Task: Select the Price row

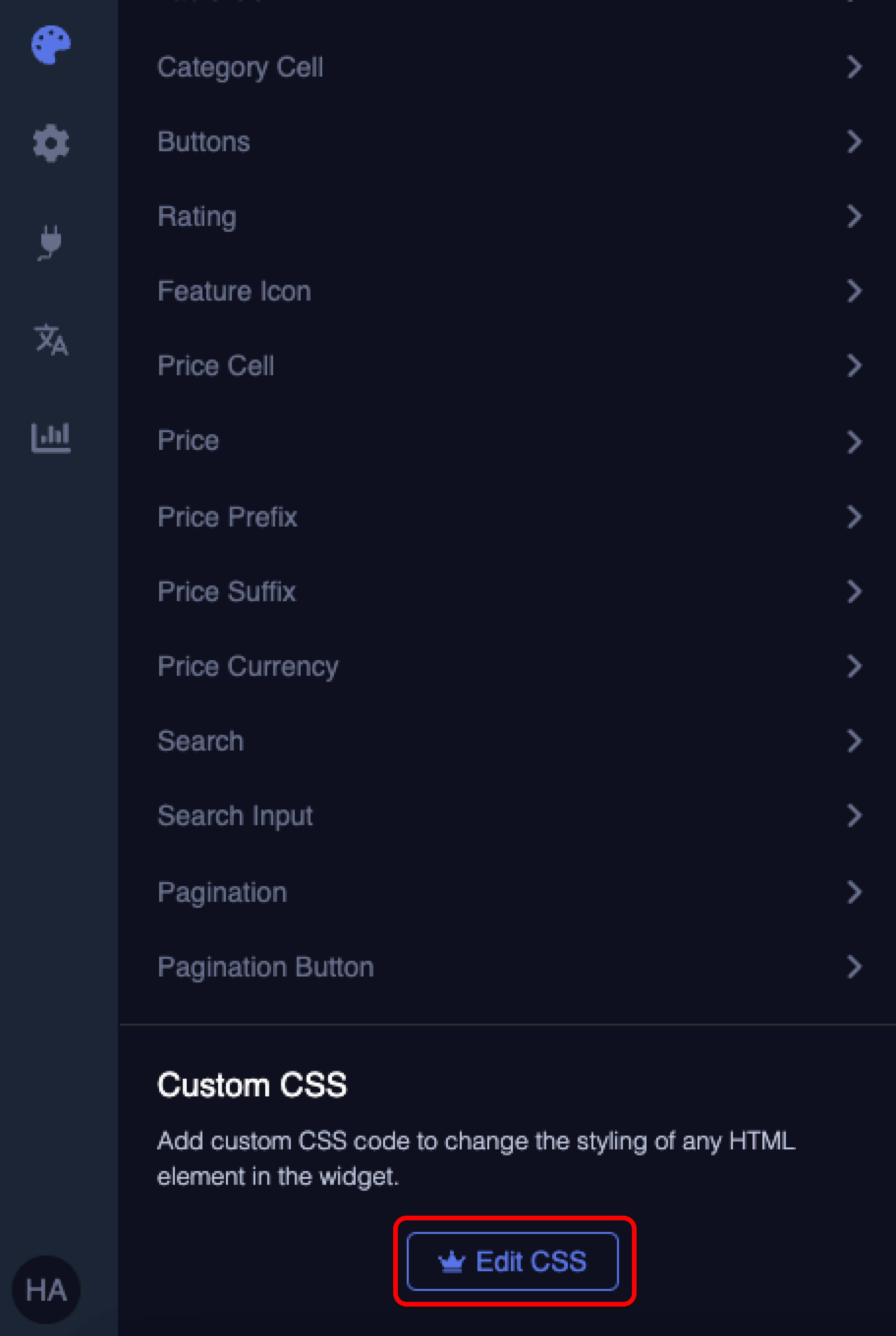Action: coord(189,441)
